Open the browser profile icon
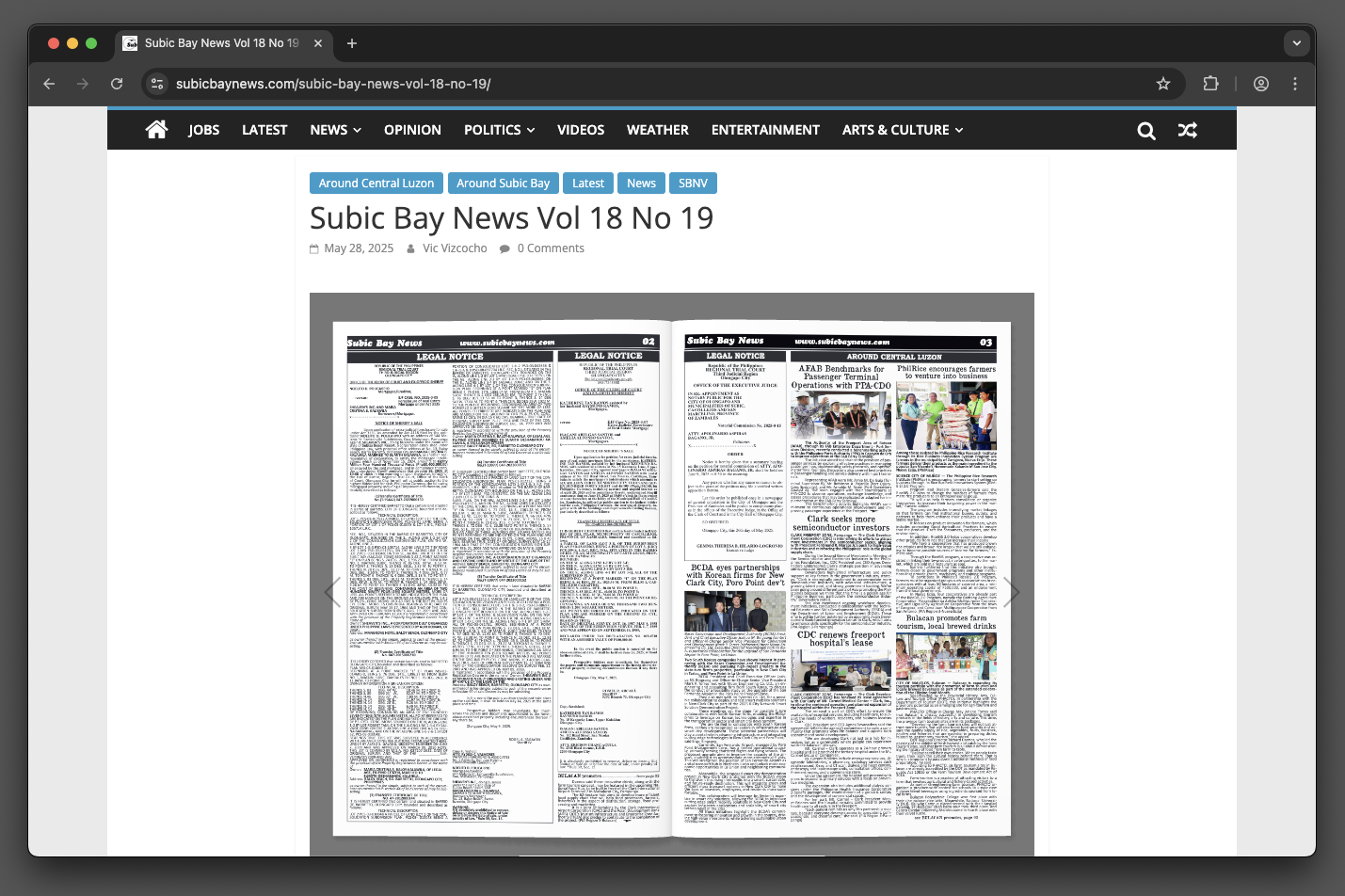 1261,84
